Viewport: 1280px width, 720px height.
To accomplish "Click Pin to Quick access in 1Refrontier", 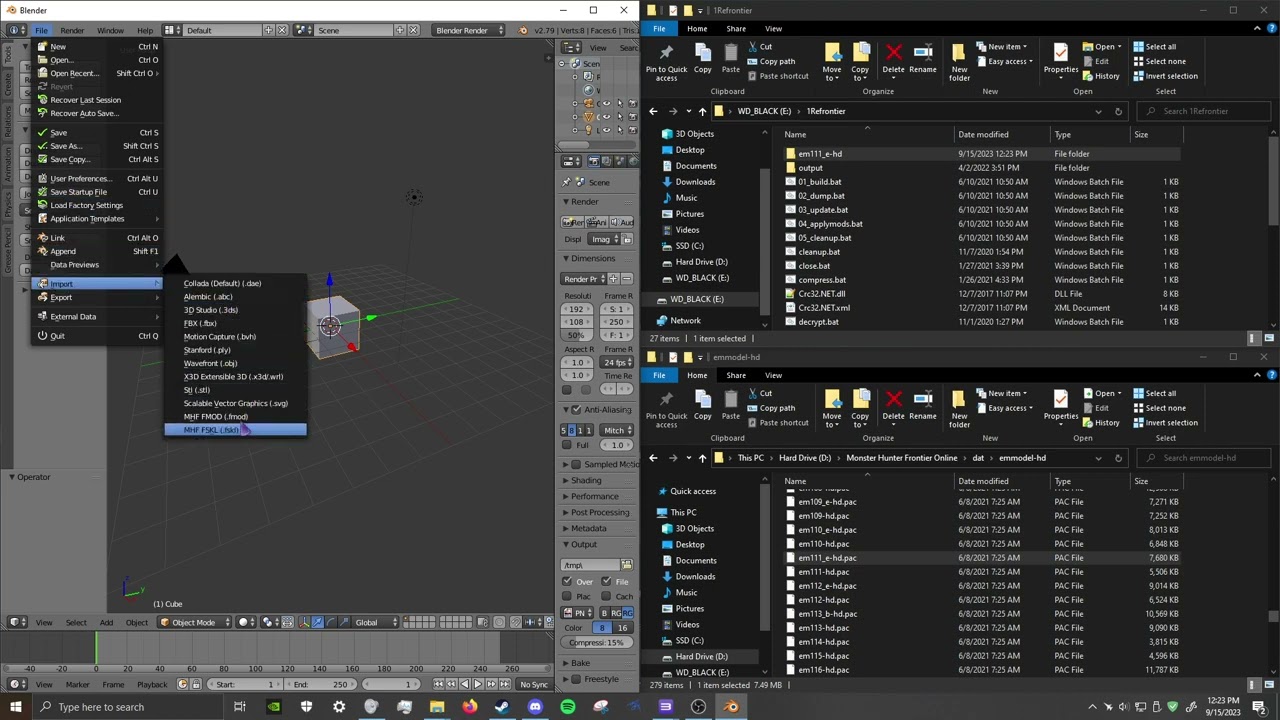I will 666,62.
